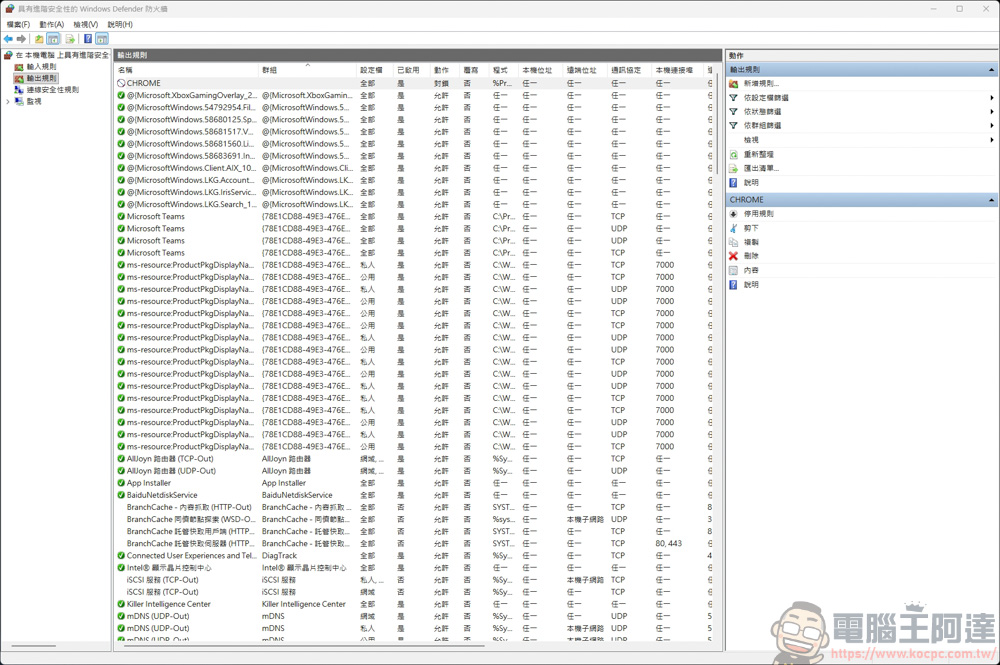Click 停用規則 under CHROME actions
The width and height of the screenshot is (1000, 665).
click(x=758, y=214)
